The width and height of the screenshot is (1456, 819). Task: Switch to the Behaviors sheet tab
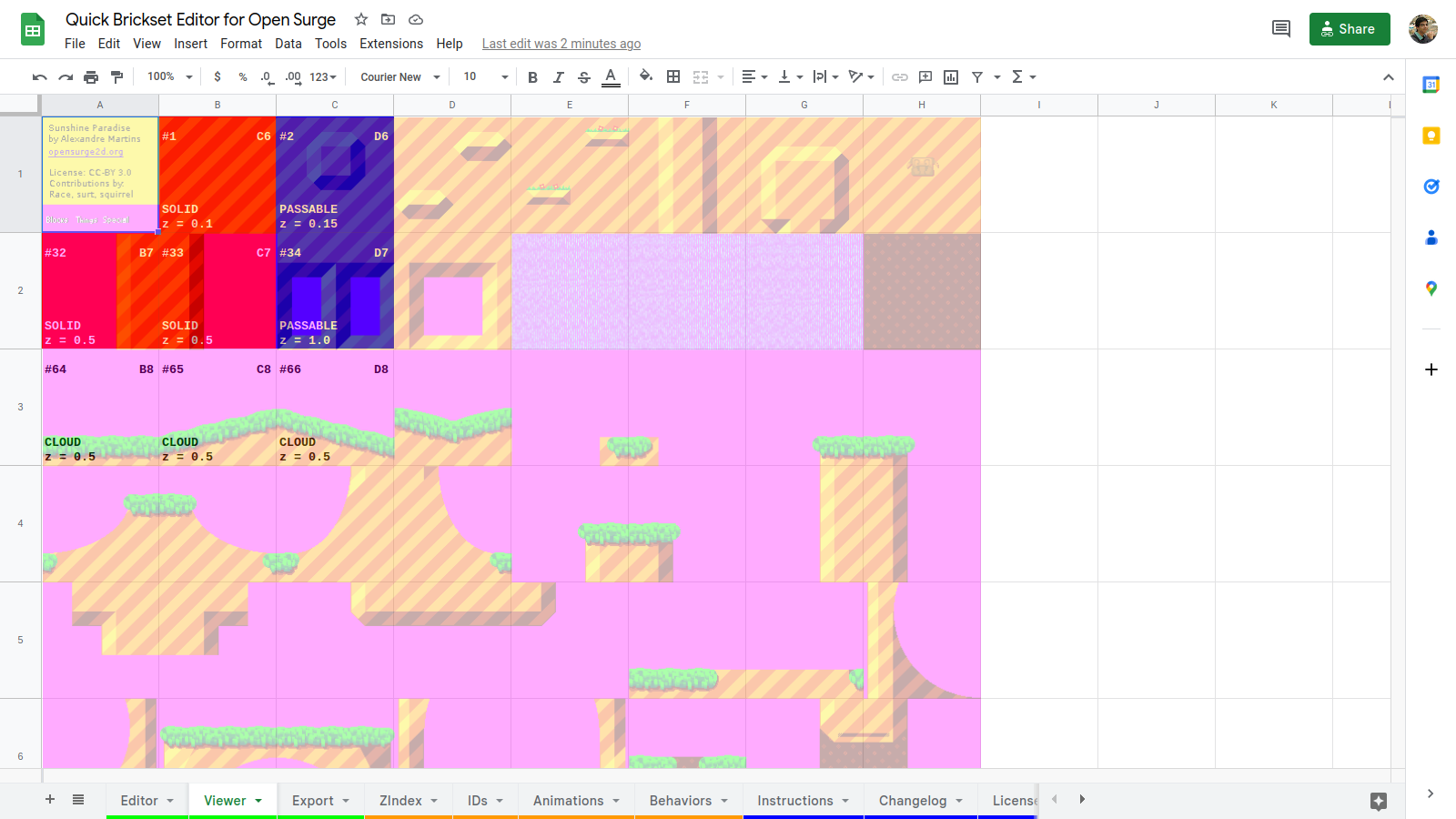(689, 801)
